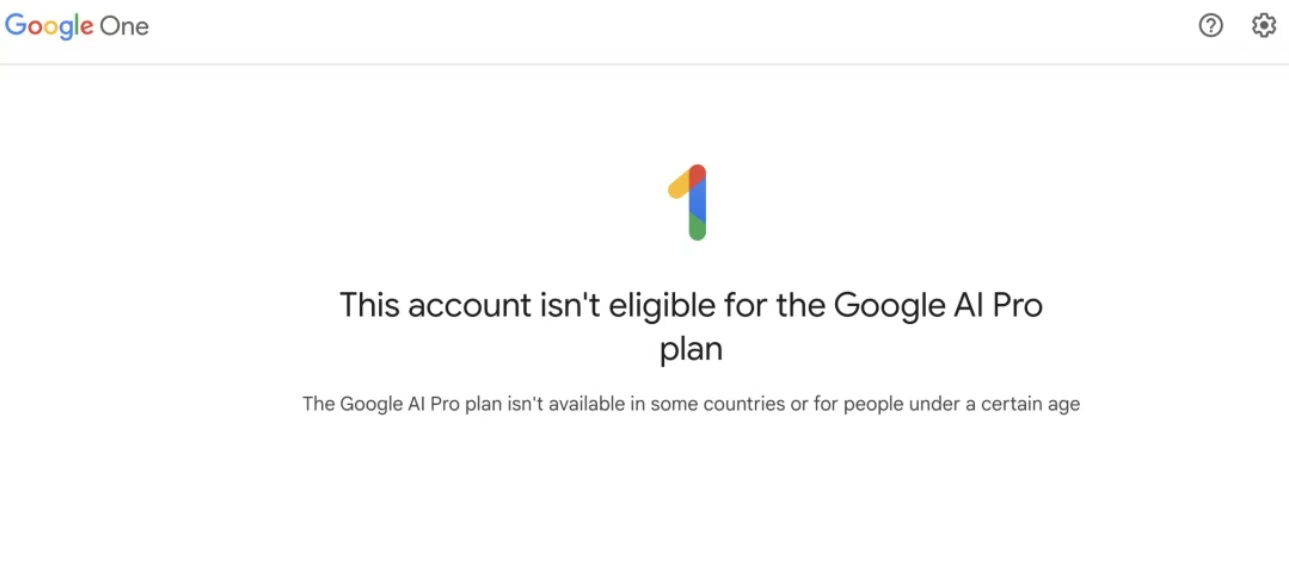
Task: Open the Help question mark icon
Action: point(1210,26)
